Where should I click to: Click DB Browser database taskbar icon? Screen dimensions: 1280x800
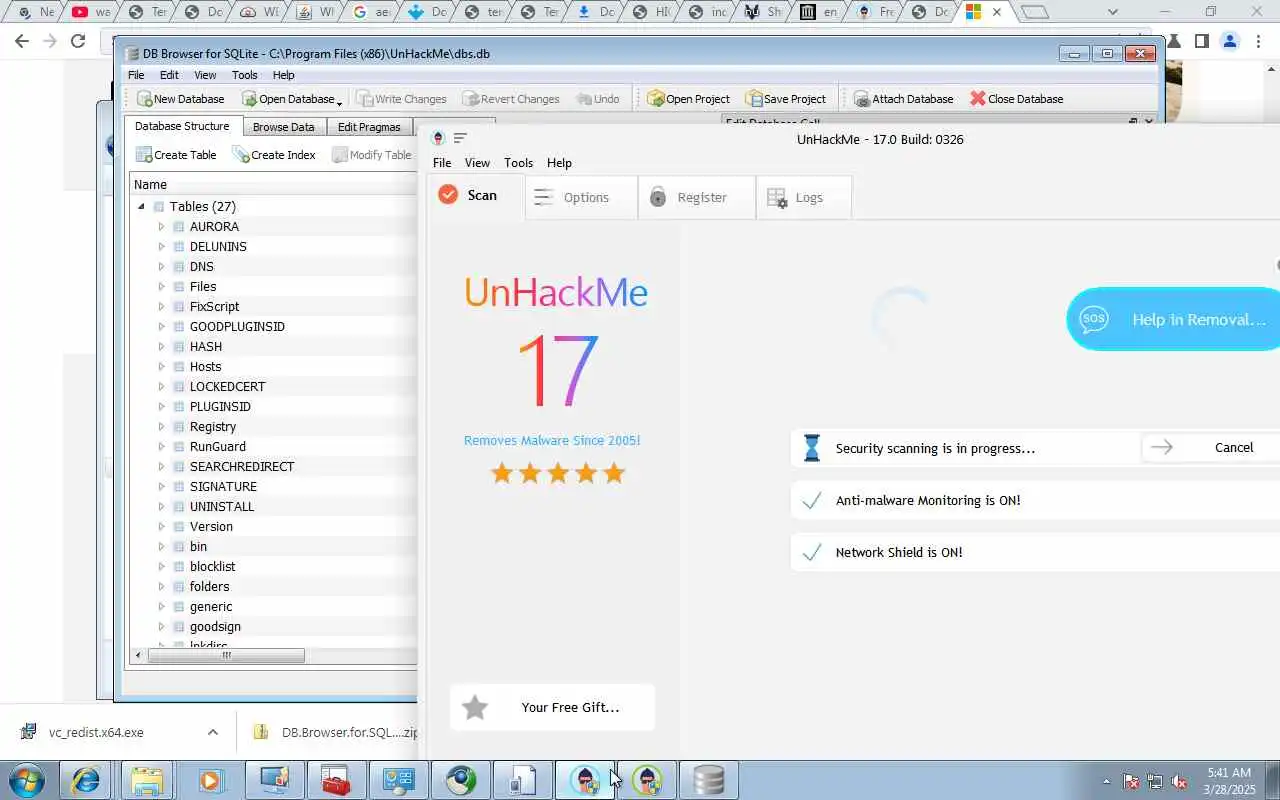click(708, 780)
